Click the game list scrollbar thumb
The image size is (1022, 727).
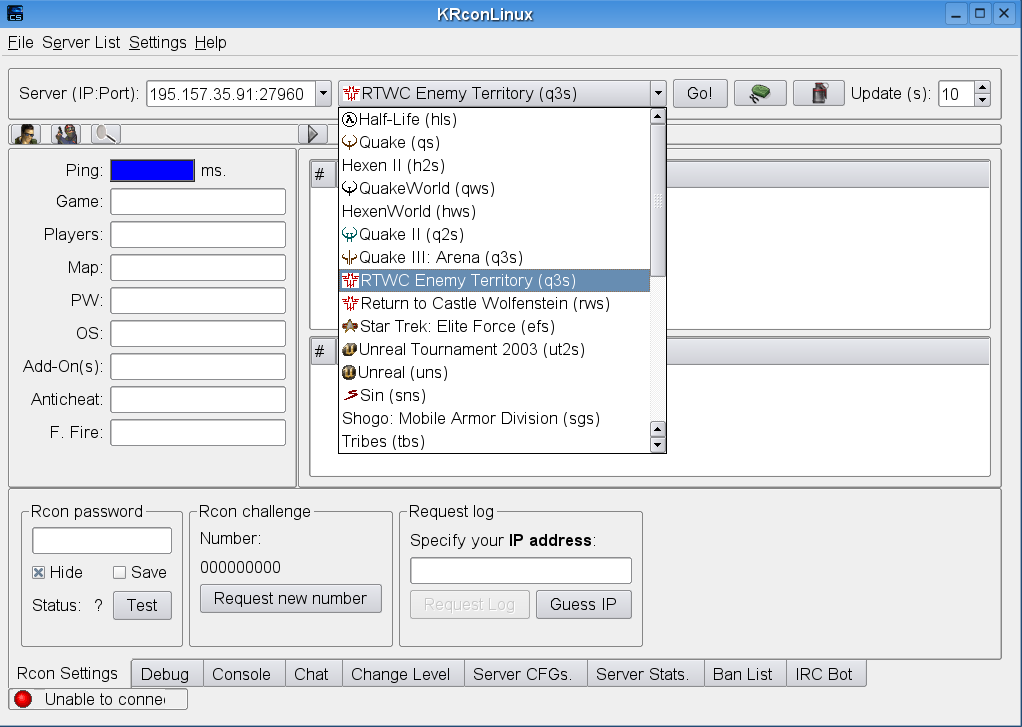(x=658, y=201)
